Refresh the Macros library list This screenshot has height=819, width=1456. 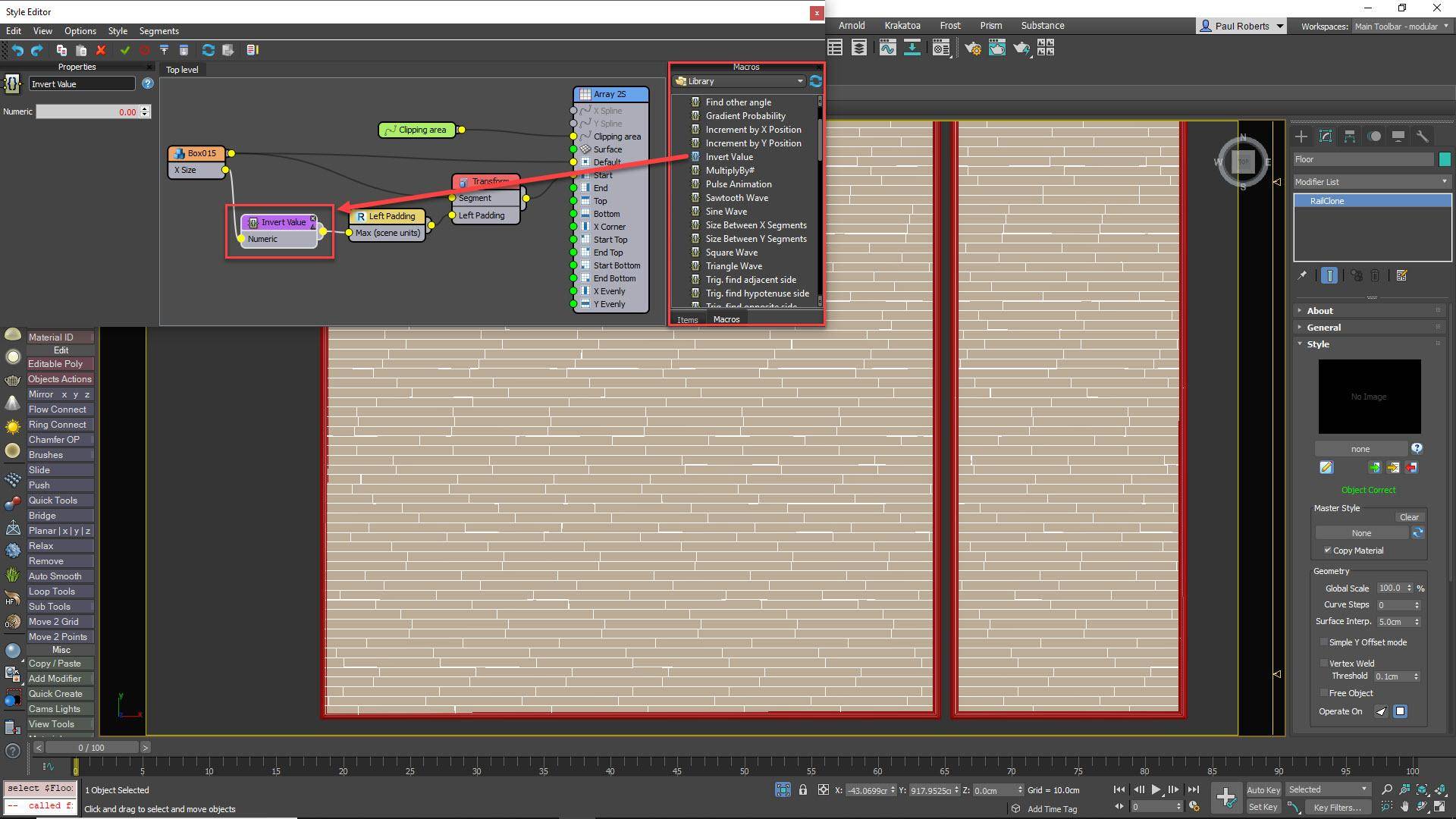pos(815,81)
